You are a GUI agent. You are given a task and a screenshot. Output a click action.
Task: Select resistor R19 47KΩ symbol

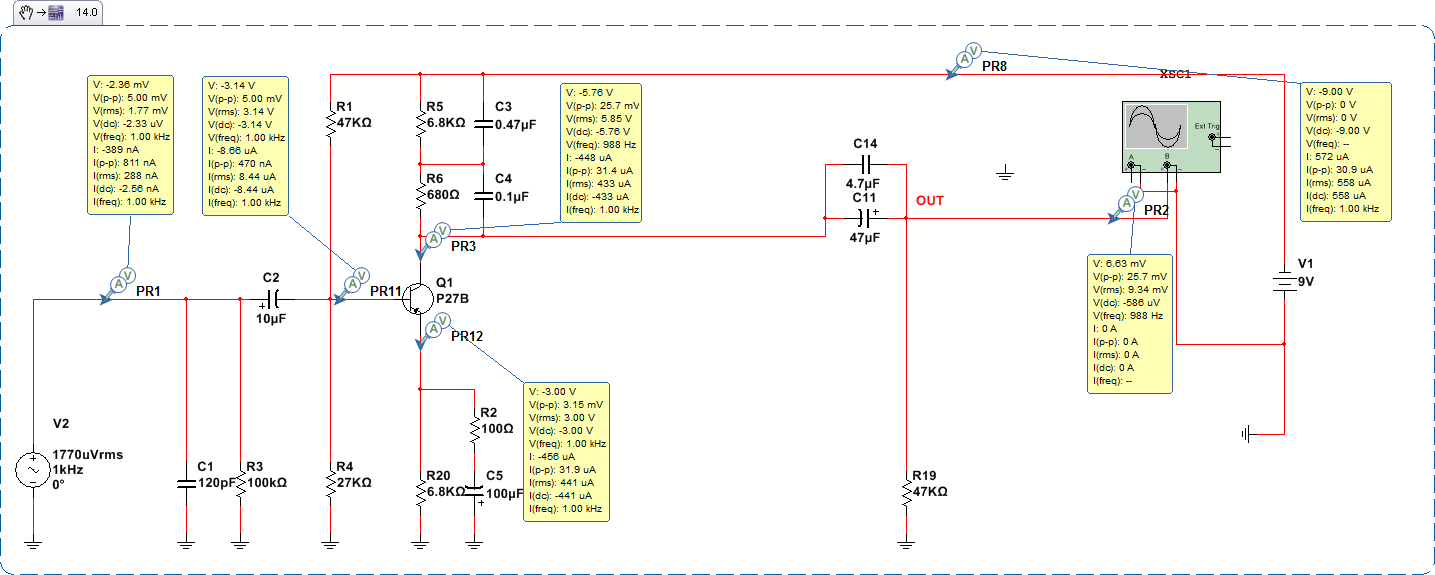(x=905, y=491)
